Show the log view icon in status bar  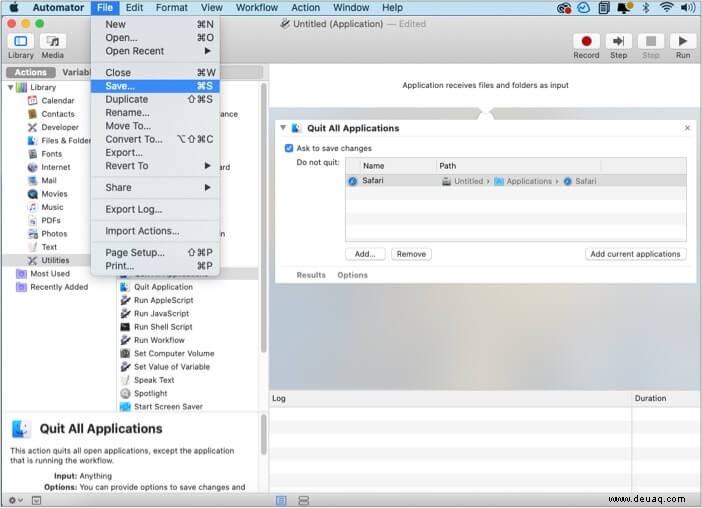(281, 500)
